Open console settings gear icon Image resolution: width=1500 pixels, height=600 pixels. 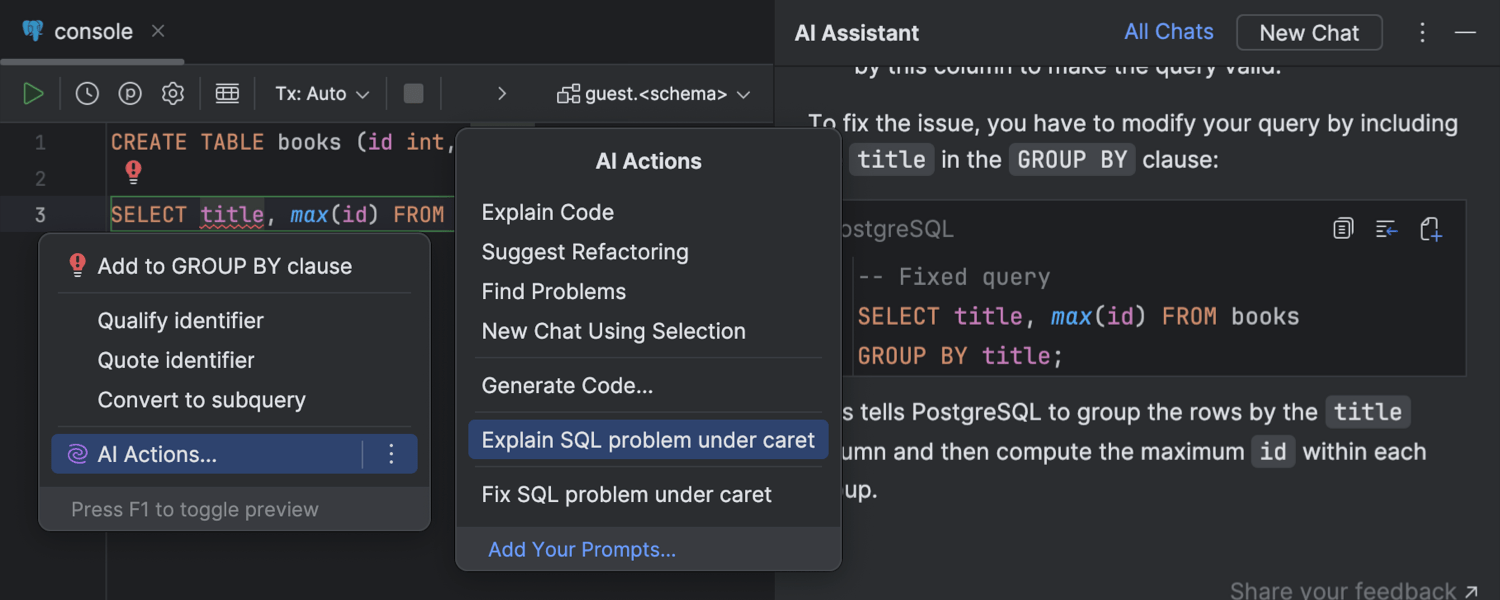click(x=173, y=94)
